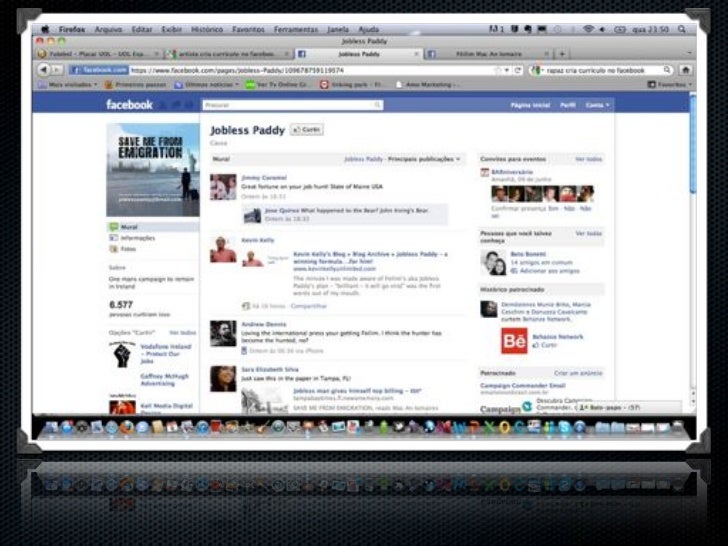Switch to the artista cria curriculo tab
Image resolution: width=728 pixels, height=546 pixels.
coord(228,54)
